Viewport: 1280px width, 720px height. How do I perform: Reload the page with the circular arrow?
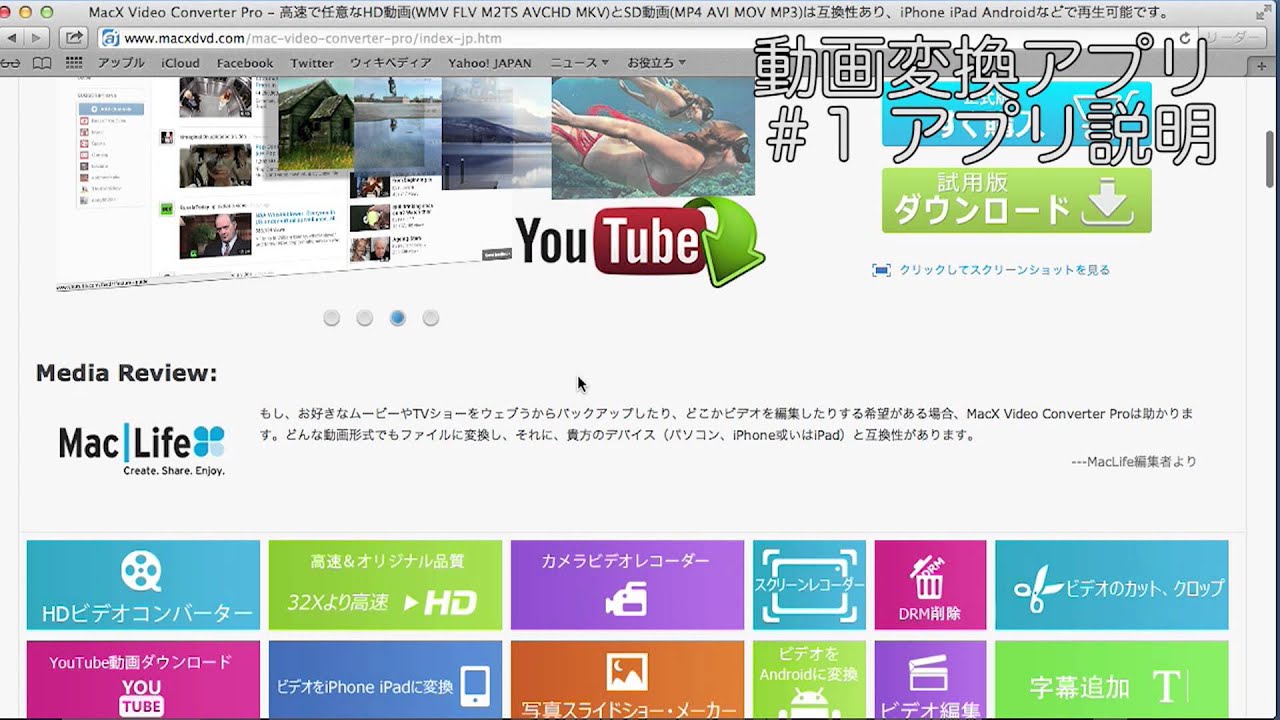(1185, 38)
